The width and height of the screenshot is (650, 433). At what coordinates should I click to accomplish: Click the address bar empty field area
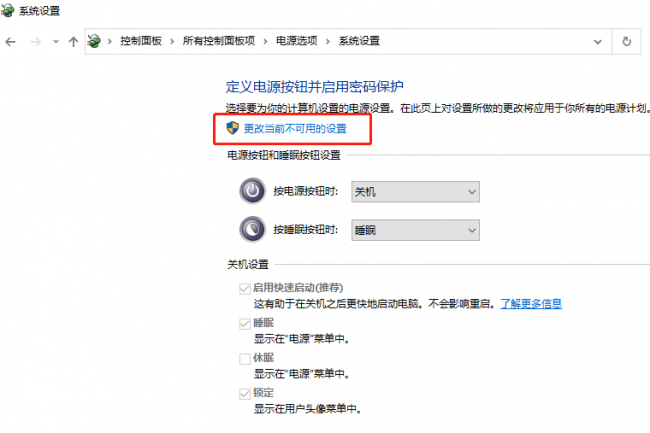[485, 41]
